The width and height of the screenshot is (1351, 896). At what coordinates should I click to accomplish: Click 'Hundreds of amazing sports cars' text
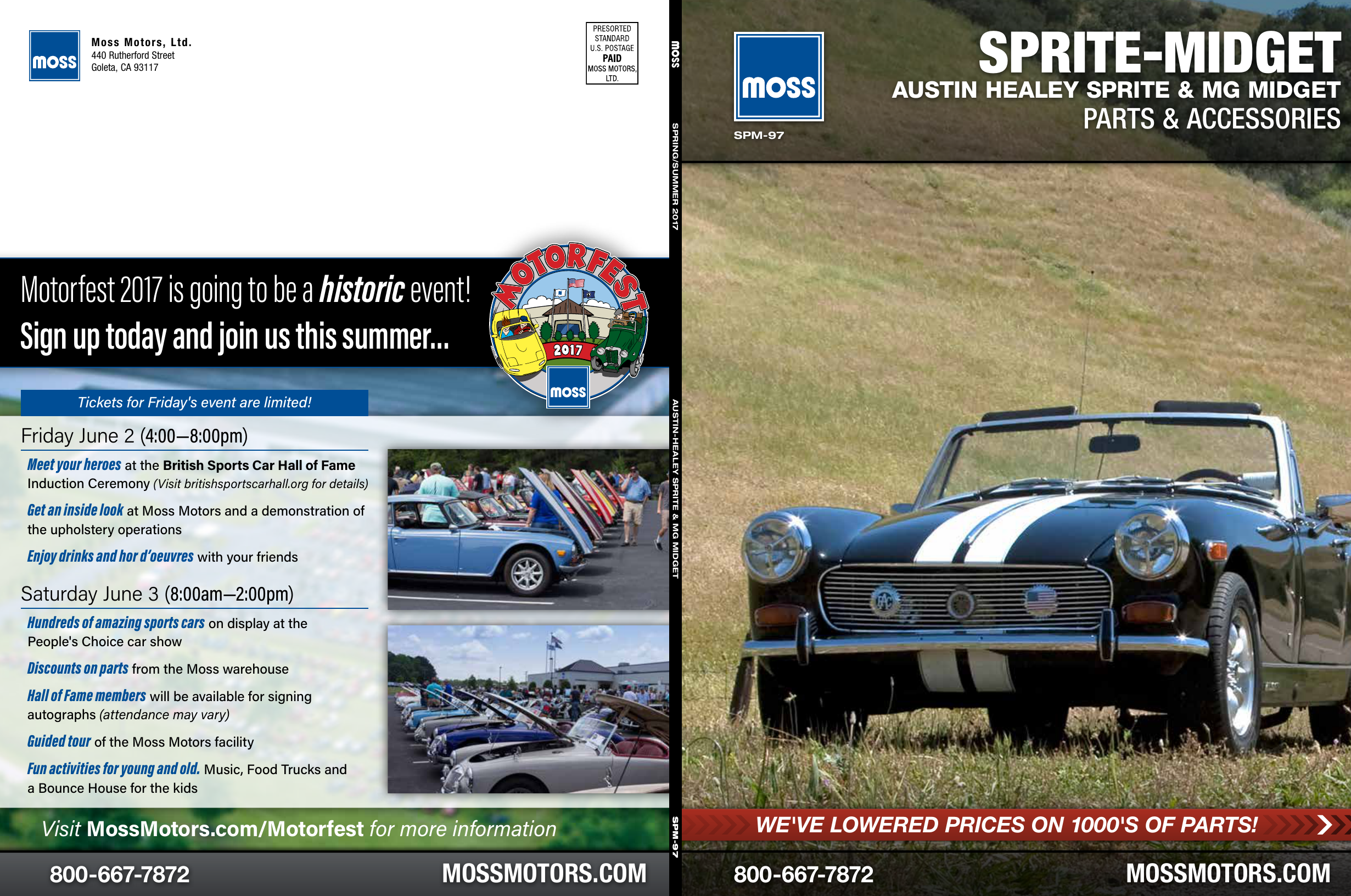pos(116,622)
